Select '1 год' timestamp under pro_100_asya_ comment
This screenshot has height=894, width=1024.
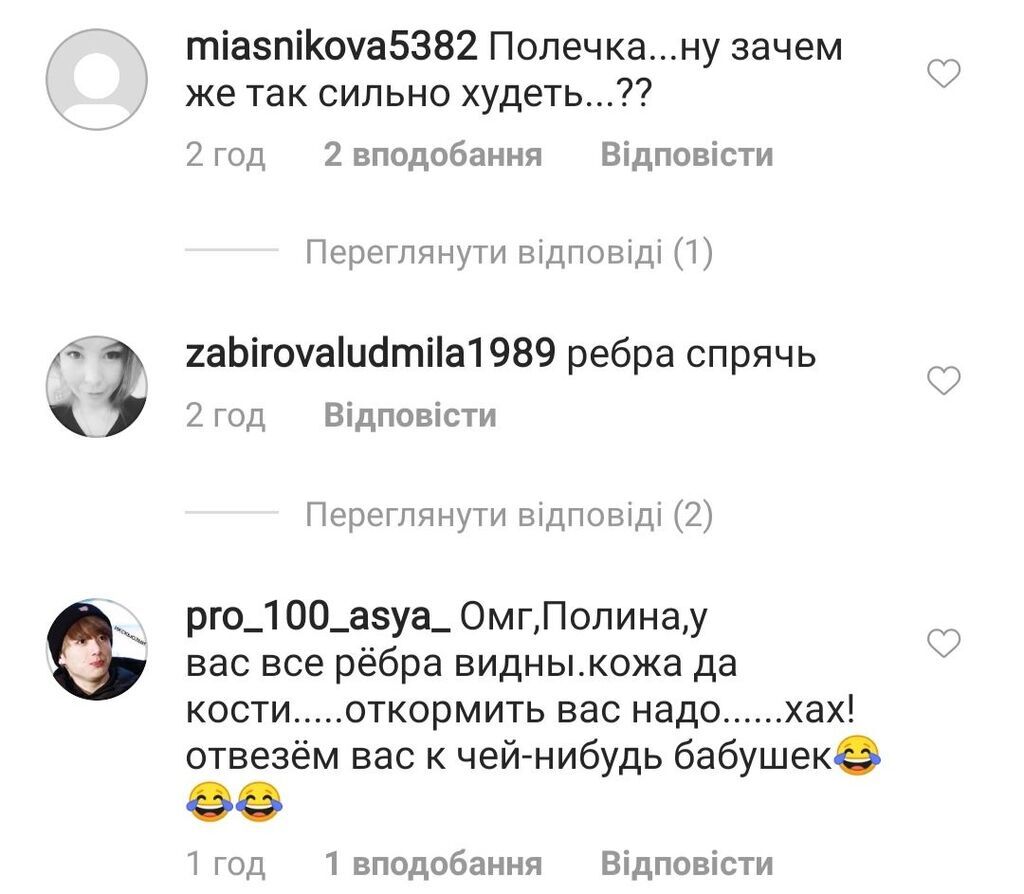[225, 864]
